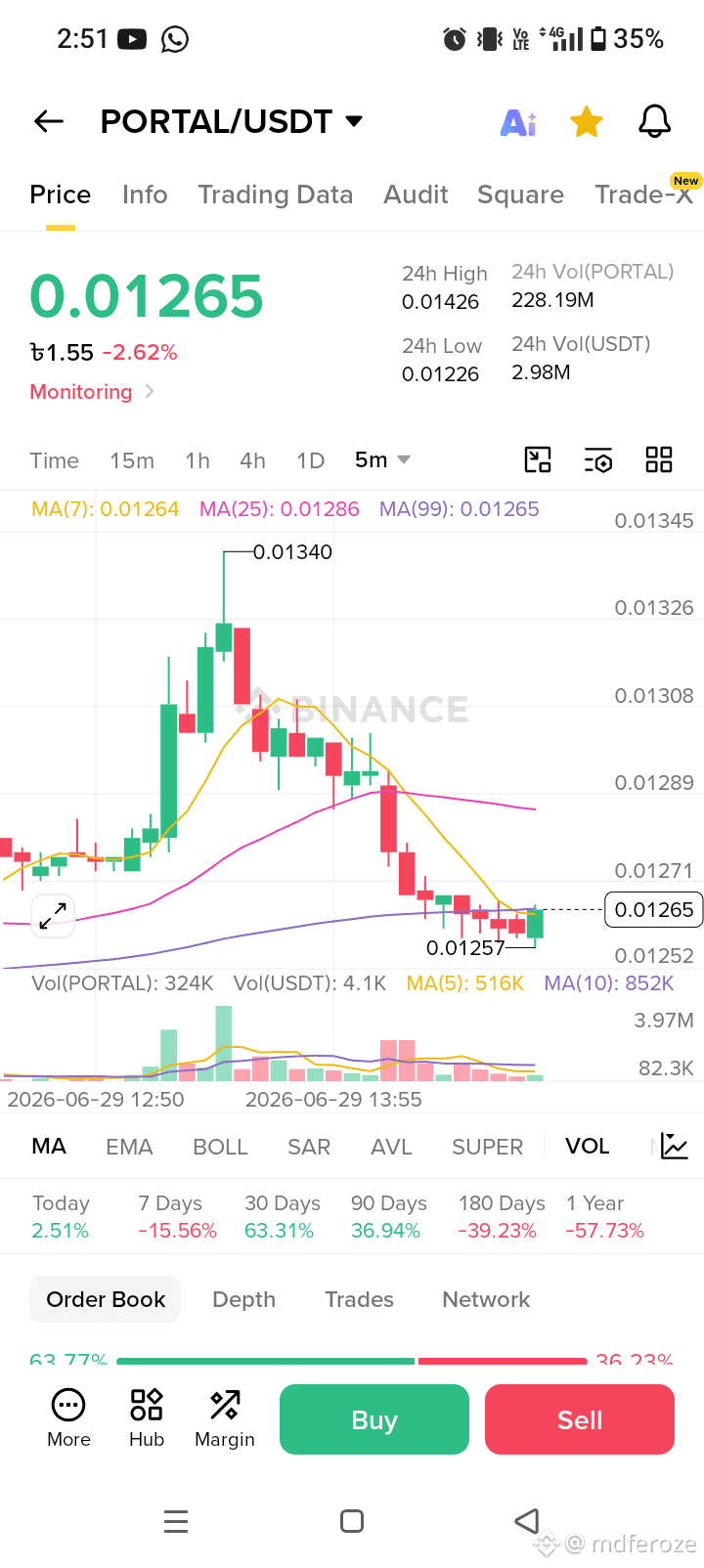Tap the MA(7) 0.01264 legend label
704x1568 pixels.
(106, 509)
